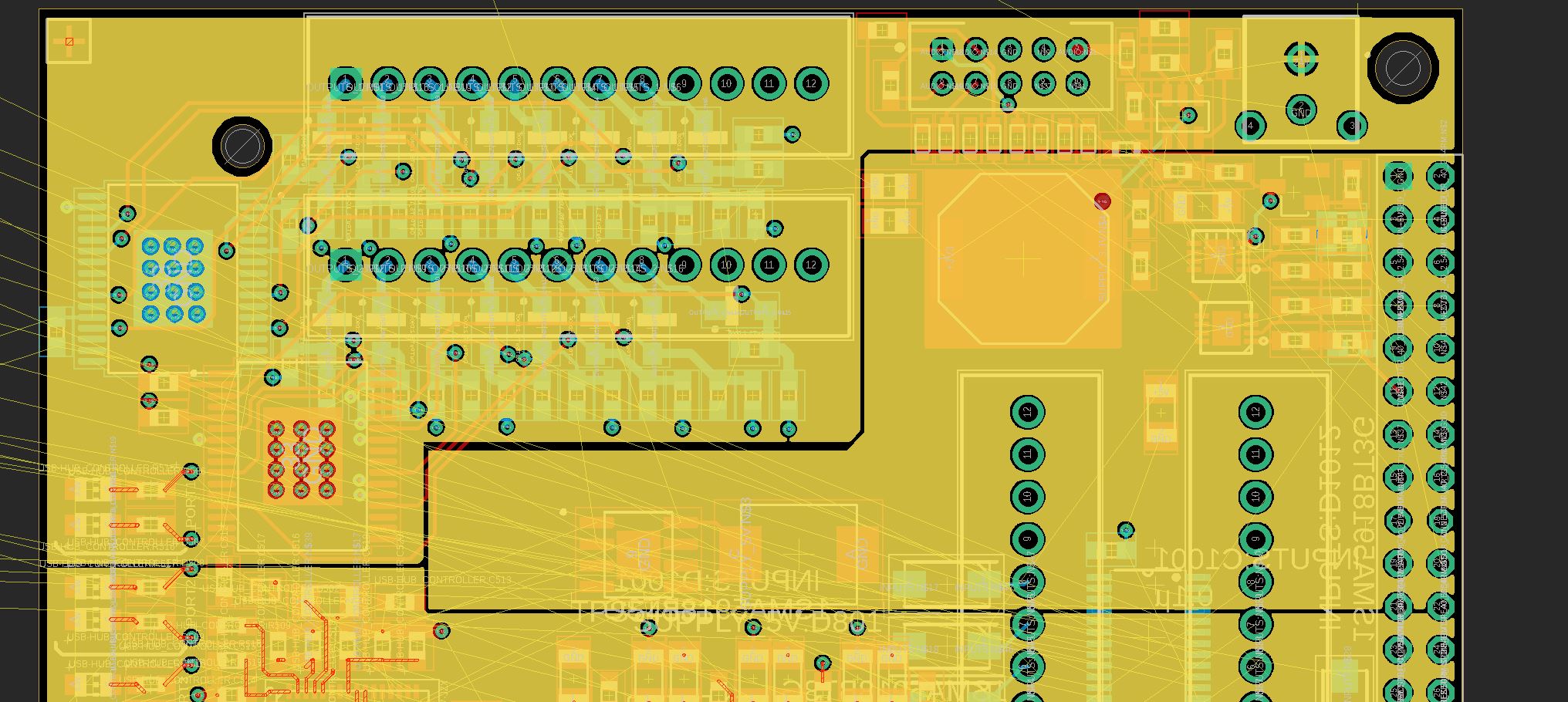Select pad 11 of right vertical INPUTS connector

coord(1255,454)
